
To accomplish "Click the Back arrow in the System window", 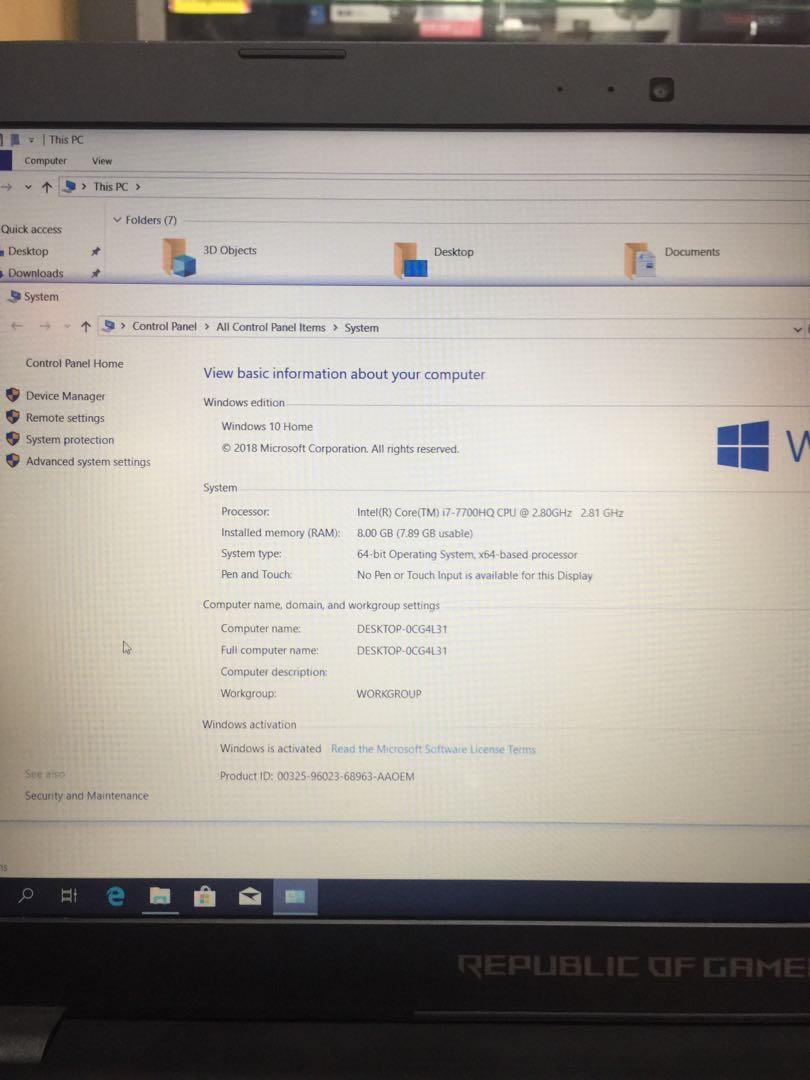I will (17, 326).
